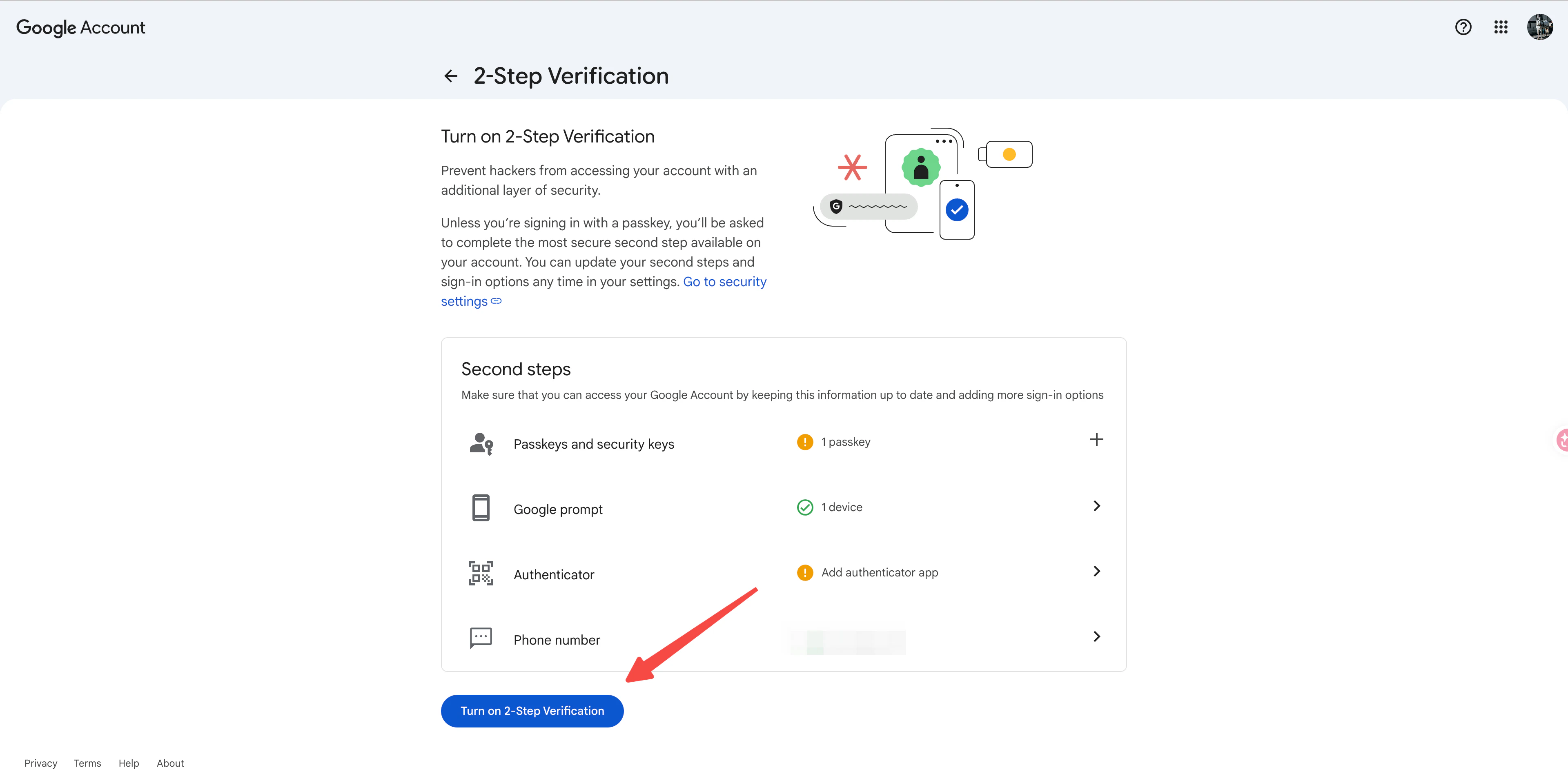This screenshot has height=783, width=1568.
Task: Click the Authenticator QR code icon
Action: click(481, 573)
